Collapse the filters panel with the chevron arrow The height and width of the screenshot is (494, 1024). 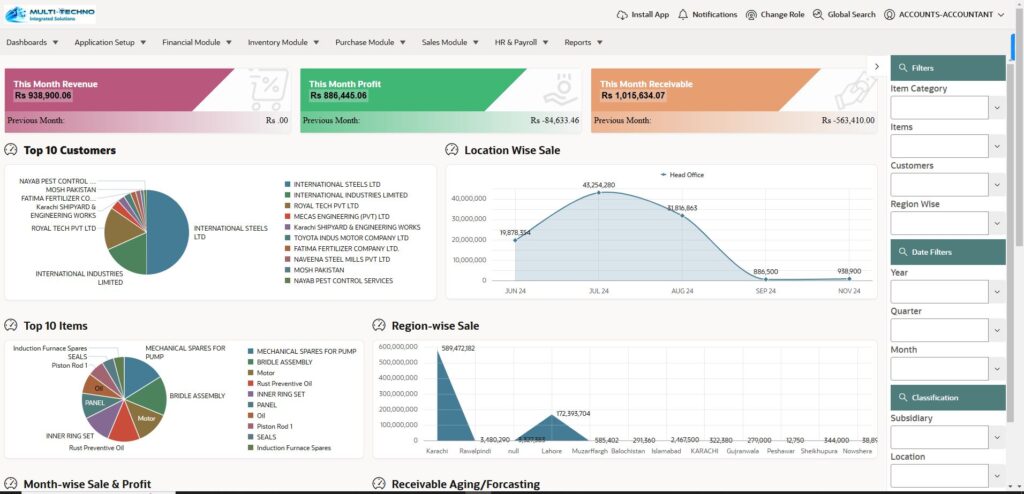click(x=877, y=67)
